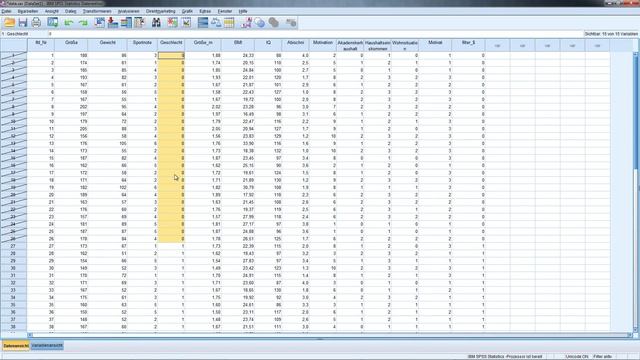The width and height of the screenshot is (640, 360).
Task: Open the Go to Variable tool
Action: [113, 23]
